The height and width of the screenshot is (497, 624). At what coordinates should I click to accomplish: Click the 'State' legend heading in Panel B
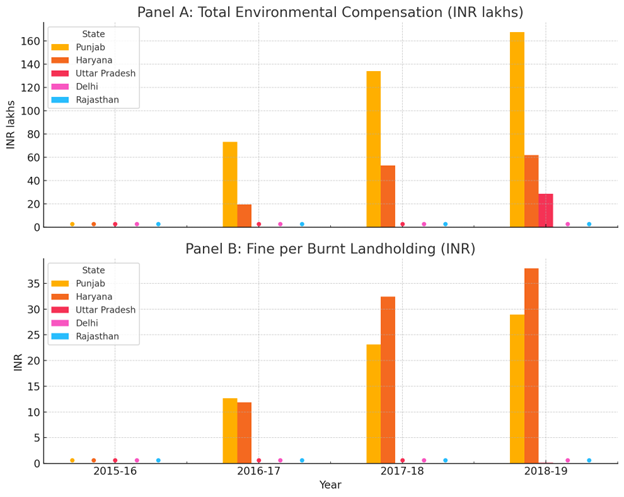pos(93,271)
